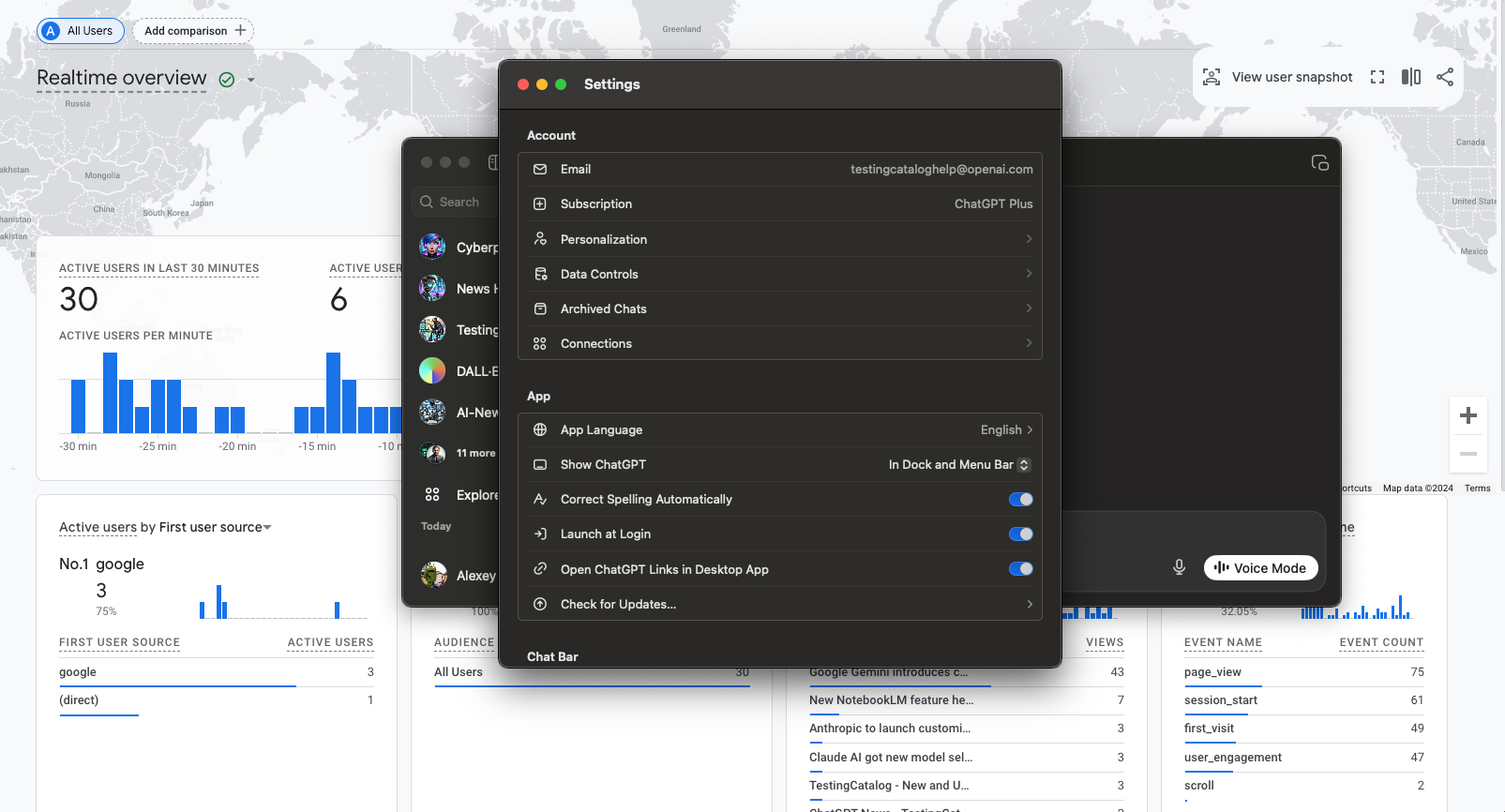Click the email address testingcataloghelp@openai.com
This screenshot has width=1505, height=812.
[x=941, y=170]
